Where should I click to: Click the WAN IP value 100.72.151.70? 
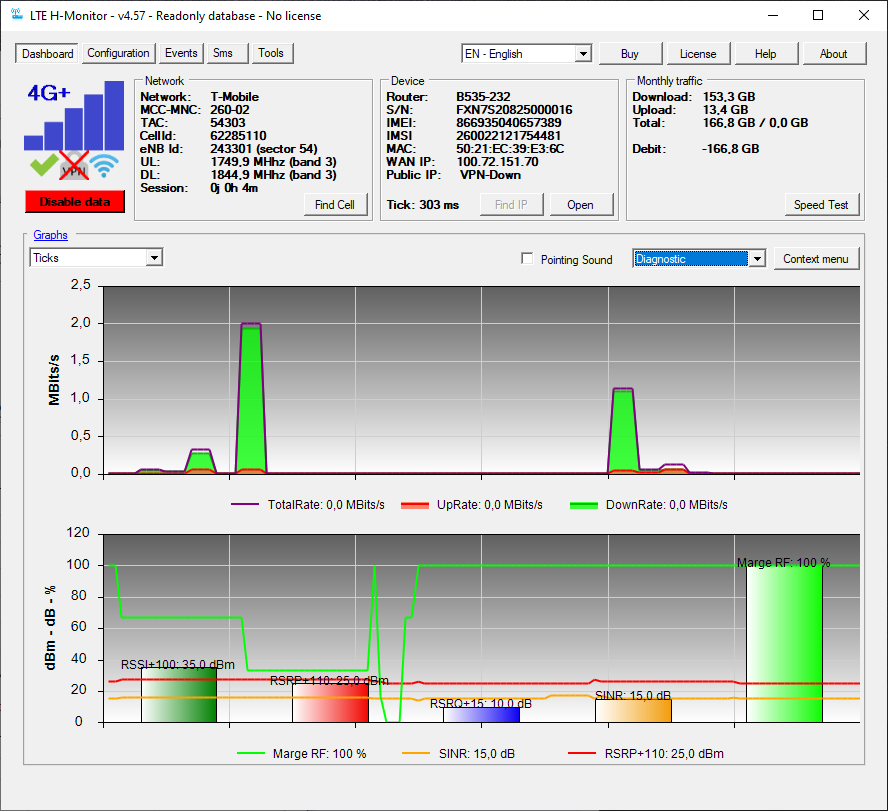click(x=497, y=162)
